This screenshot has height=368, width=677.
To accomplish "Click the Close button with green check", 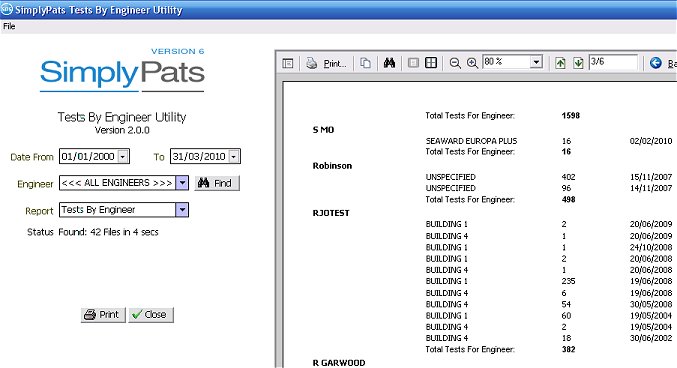I will click(x=151, y=315).
